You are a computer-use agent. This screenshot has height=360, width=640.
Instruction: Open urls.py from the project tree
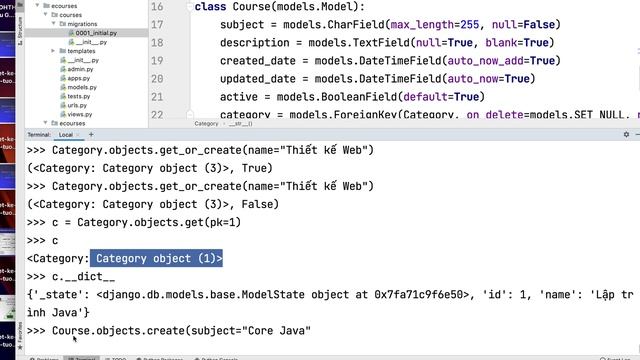click(x=77, y=105)
